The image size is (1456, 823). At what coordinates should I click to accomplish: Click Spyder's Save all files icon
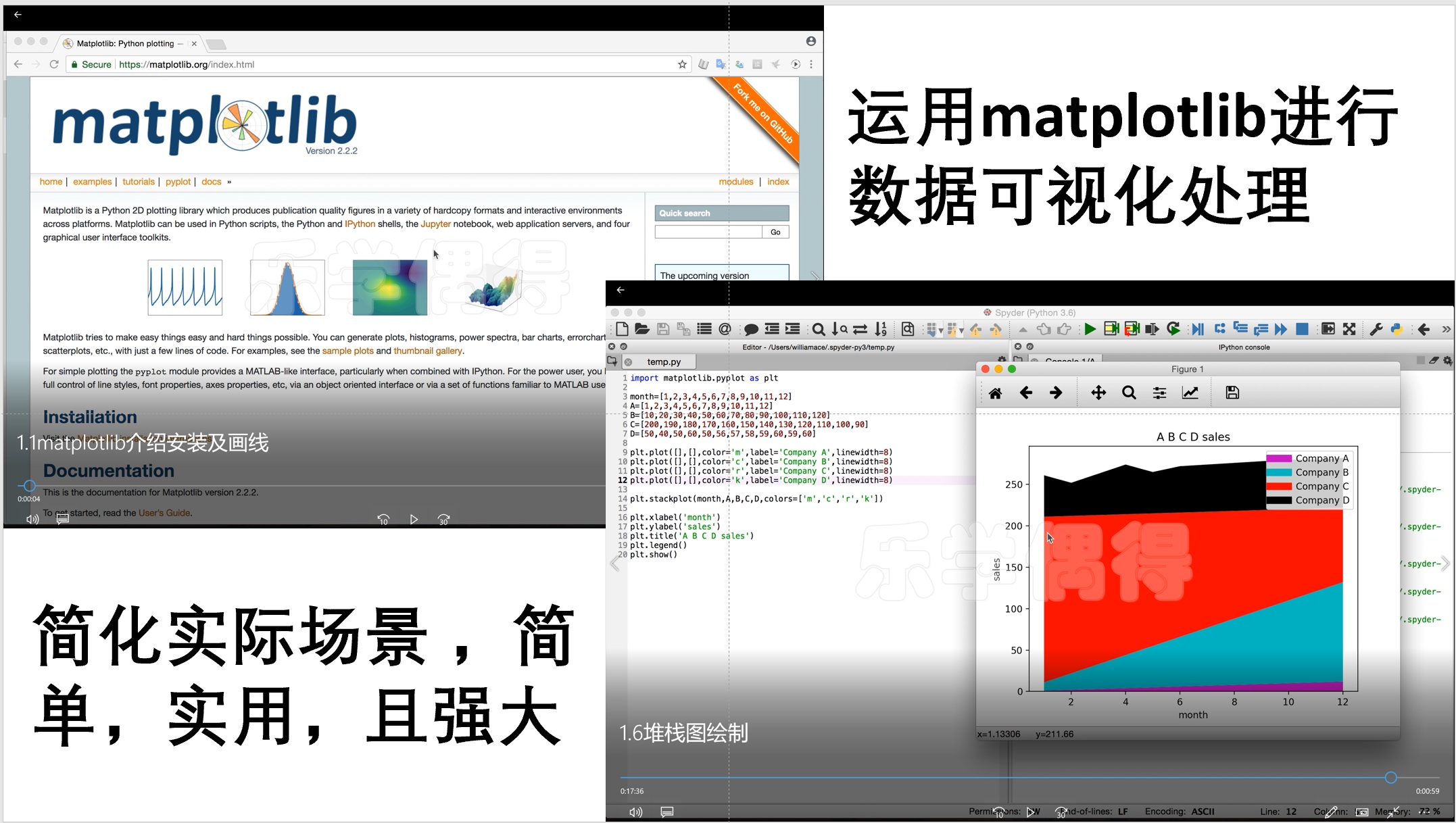[x=683, y=329]
